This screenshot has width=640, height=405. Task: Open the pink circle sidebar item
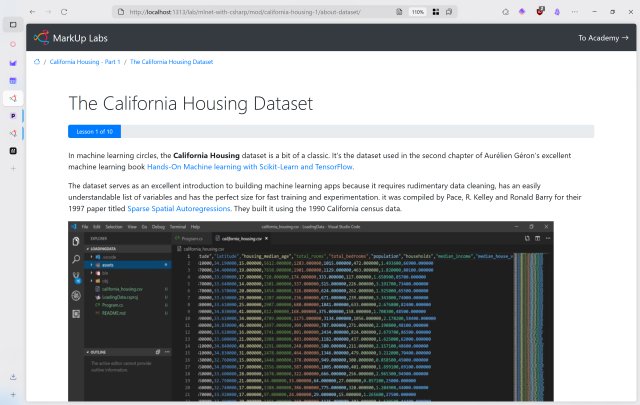13,44
